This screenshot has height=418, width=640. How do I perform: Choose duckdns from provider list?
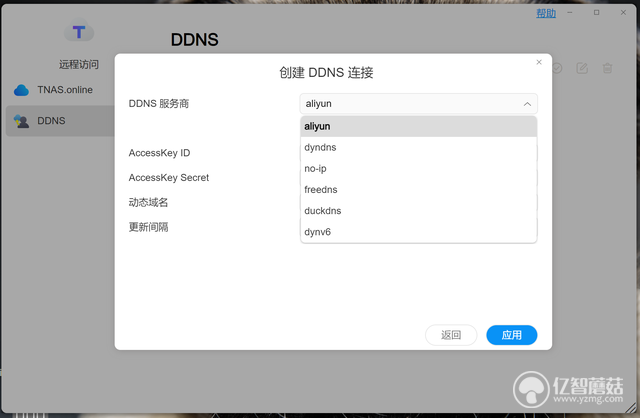tap(418, 211)
